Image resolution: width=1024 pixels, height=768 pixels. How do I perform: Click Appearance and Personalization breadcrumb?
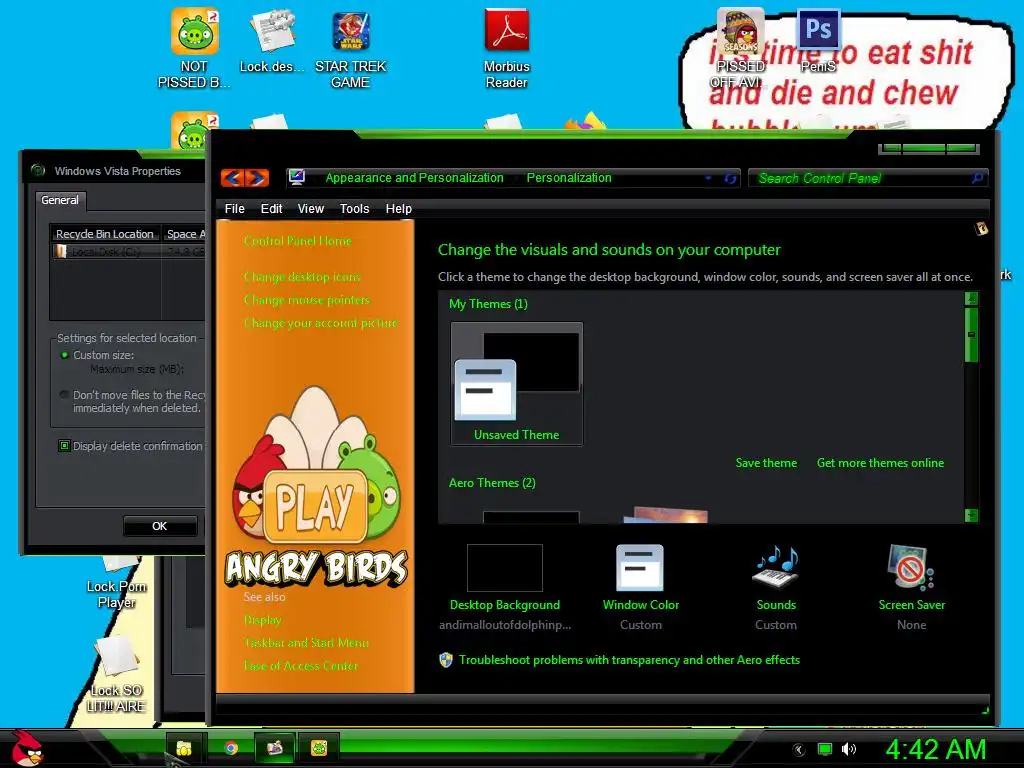pyautogui.click(x=415, y=178)
